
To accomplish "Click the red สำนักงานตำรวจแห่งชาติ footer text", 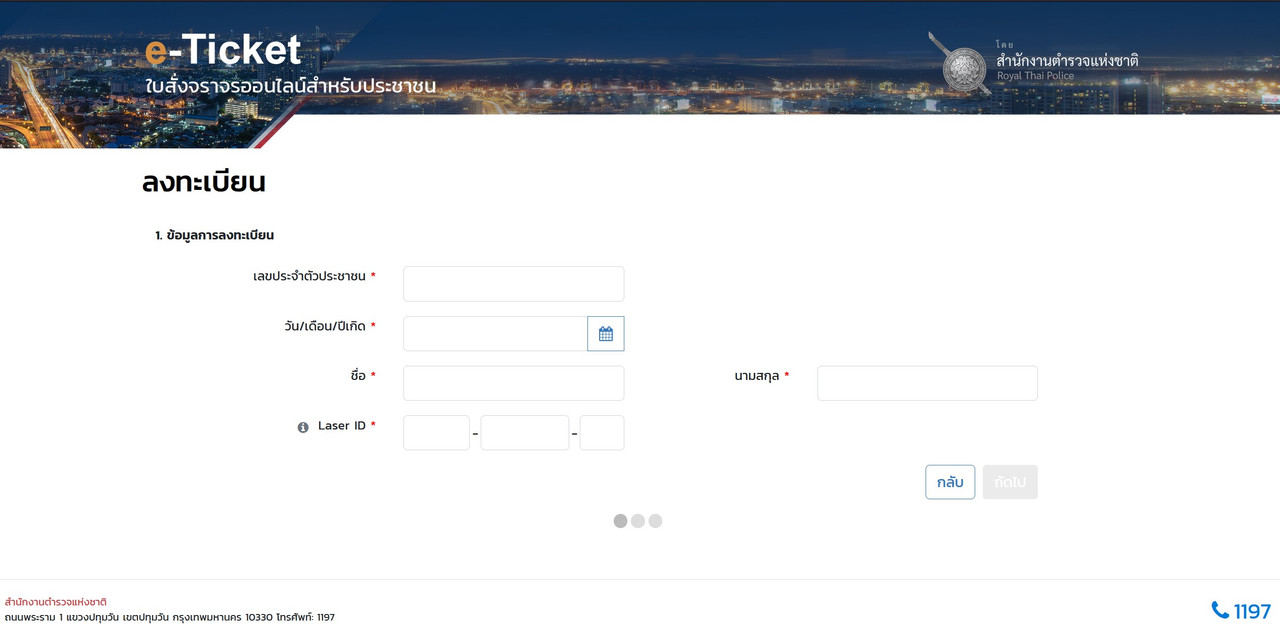I will (x=55, y=602).
